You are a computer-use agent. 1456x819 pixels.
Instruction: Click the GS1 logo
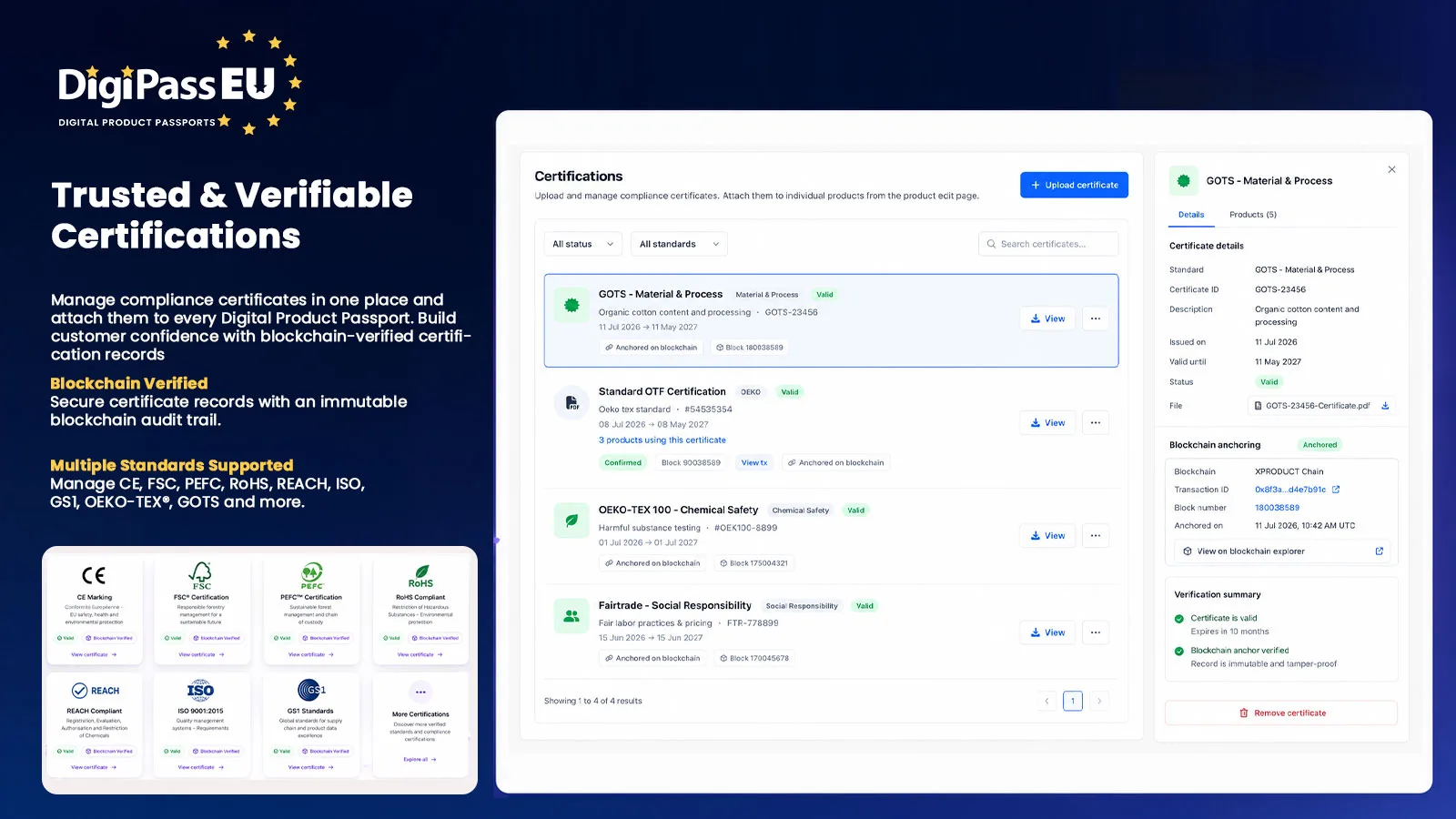coord(311,690)
